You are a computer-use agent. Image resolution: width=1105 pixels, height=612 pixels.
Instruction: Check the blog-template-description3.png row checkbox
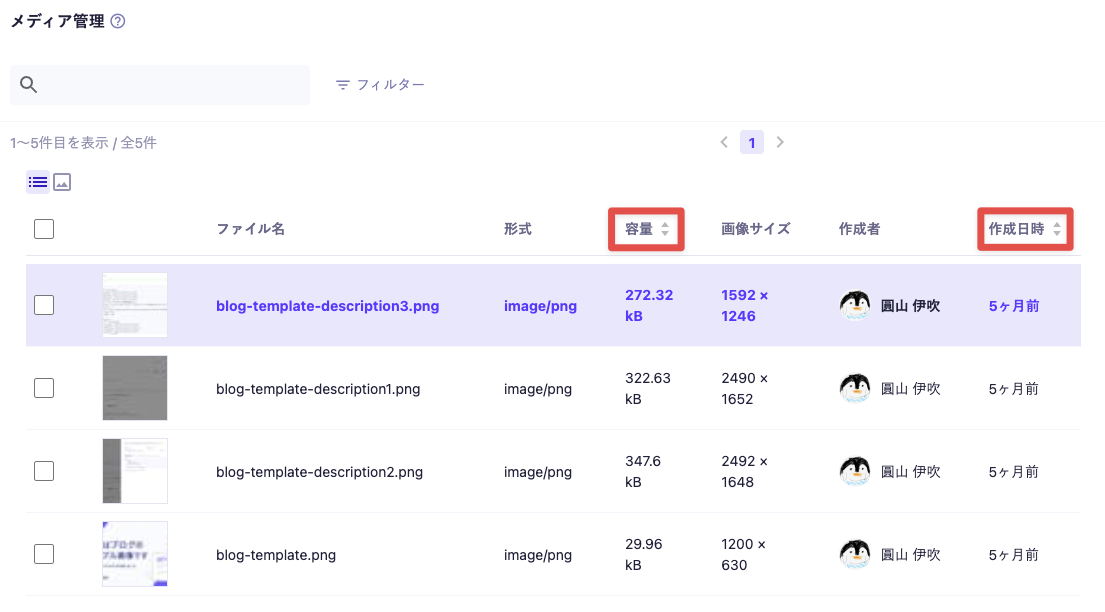point(44,306)
